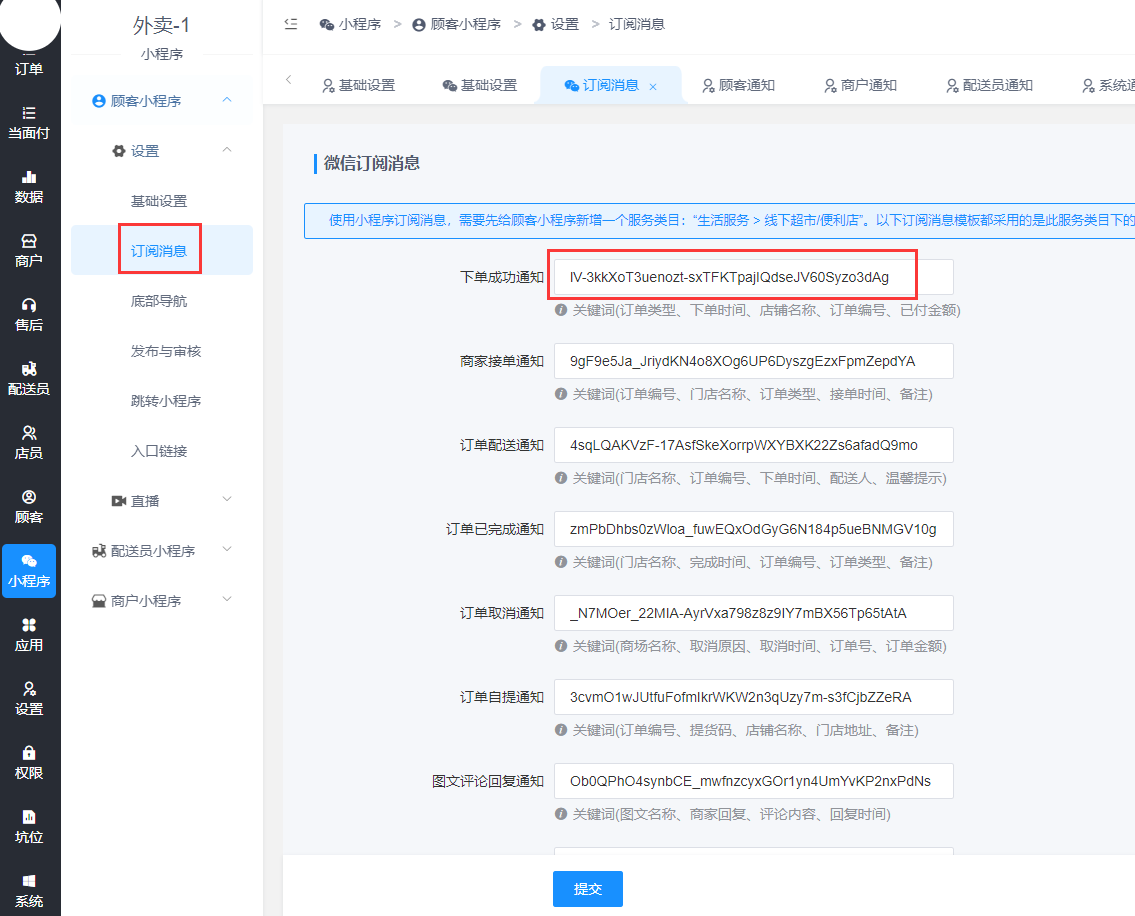The width and height of the screenshot is (1135, 916).
Task: Switch to 顾客通知 tab
Action: tap(738, 85)
